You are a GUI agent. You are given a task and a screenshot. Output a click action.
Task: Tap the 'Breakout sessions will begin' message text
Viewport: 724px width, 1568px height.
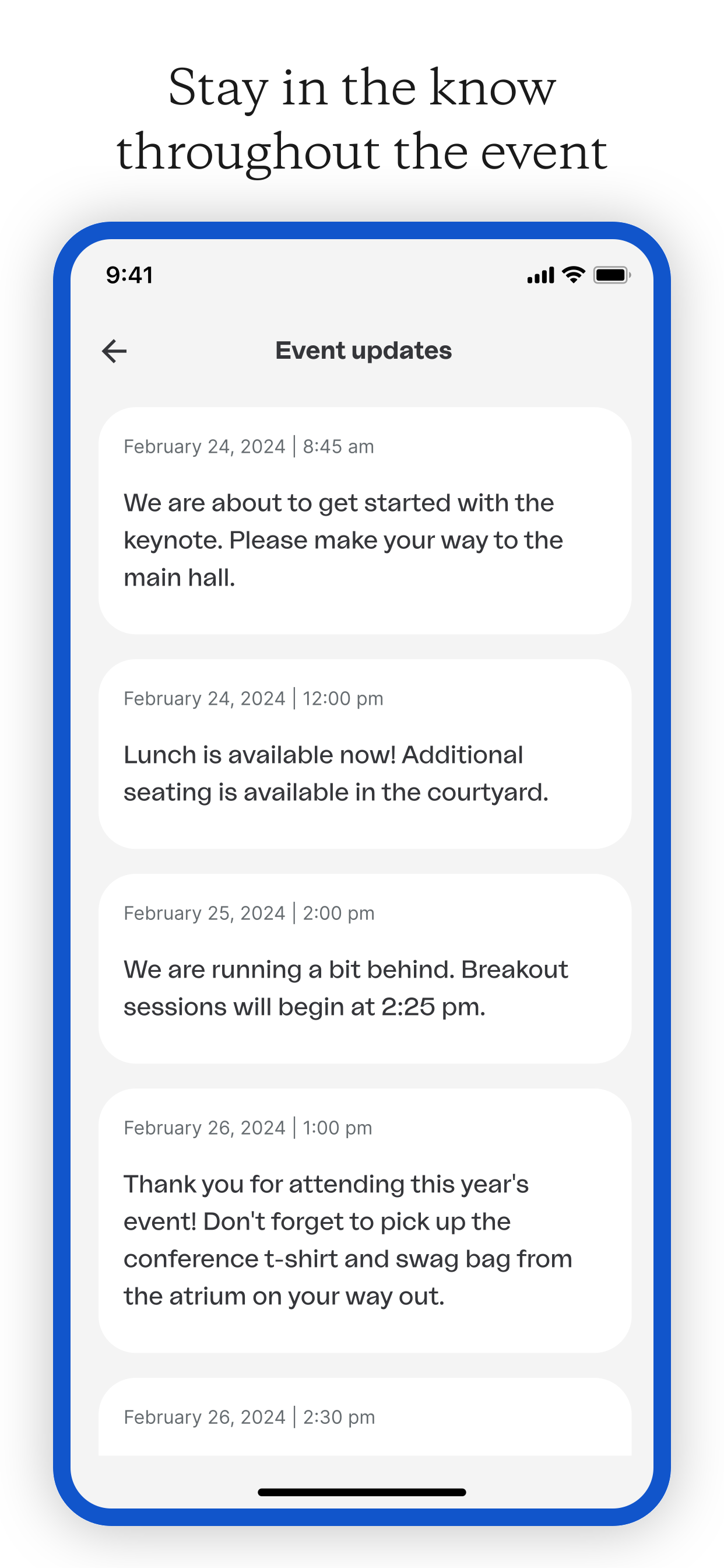[346, 989]
